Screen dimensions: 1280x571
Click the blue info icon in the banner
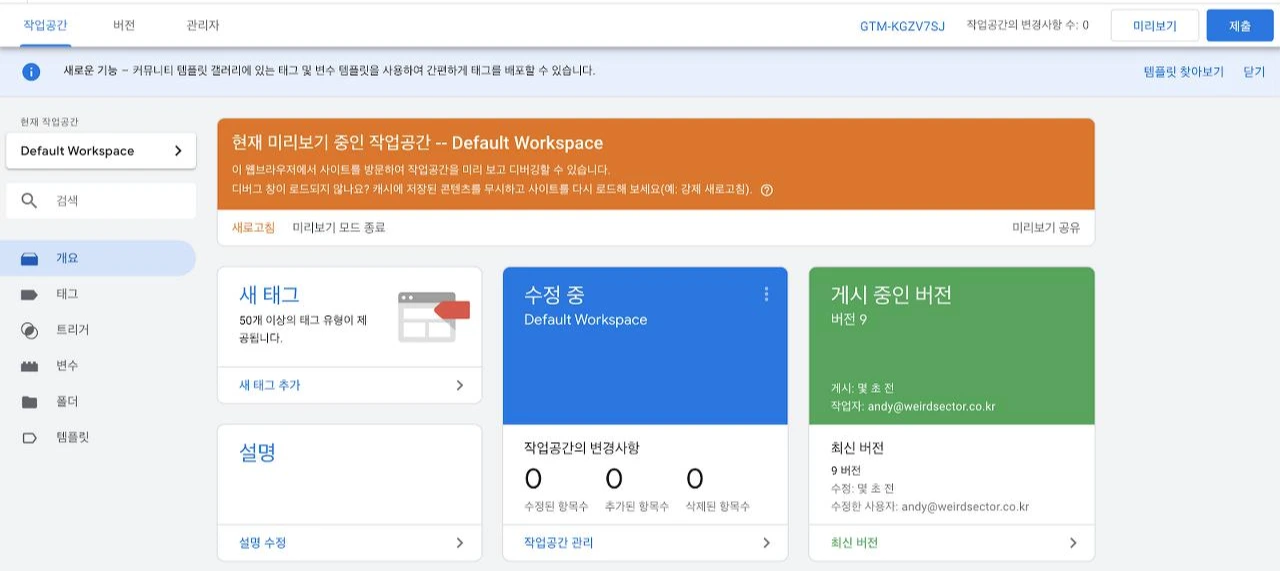click(31, 72)
